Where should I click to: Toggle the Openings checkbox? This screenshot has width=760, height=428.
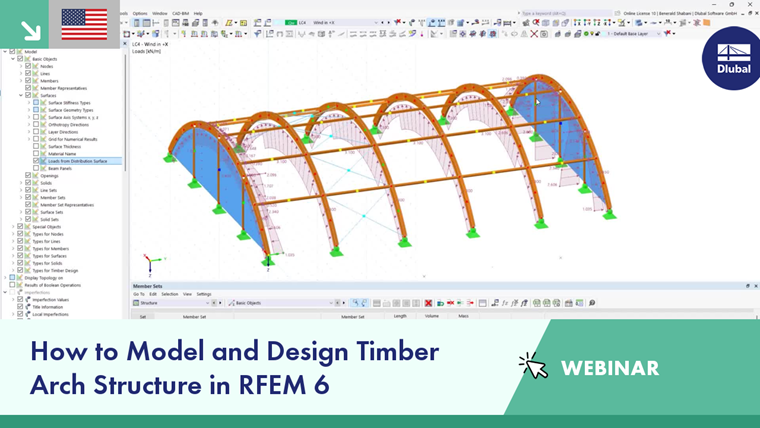click(x=28, y=175)
